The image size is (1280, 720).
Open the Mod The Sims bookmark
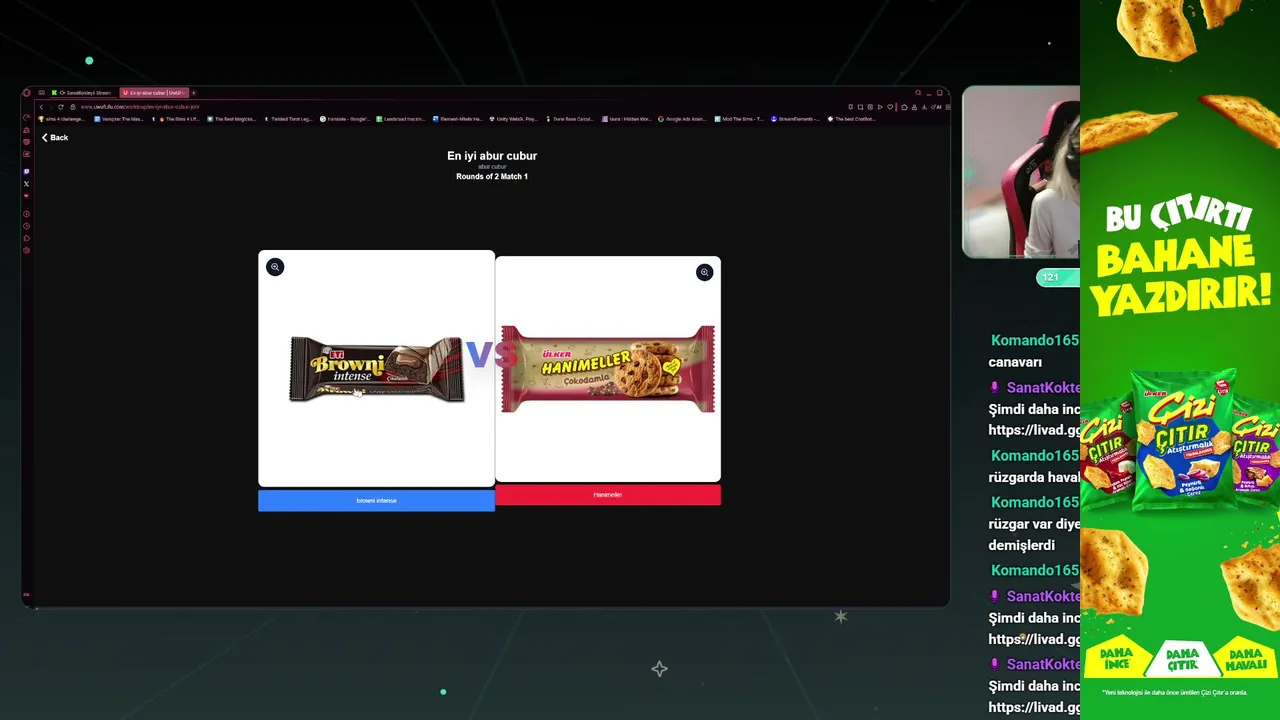pyautogui.click(x=741, y=119)
